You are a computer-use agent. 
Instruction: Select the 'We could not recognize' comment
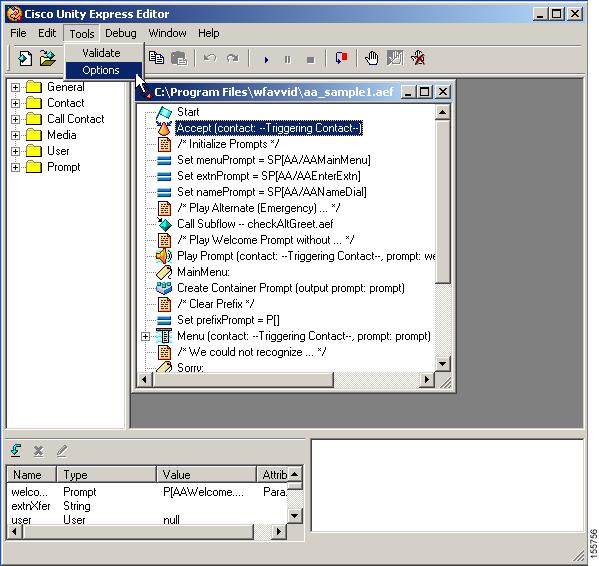[x=252, y=352]
